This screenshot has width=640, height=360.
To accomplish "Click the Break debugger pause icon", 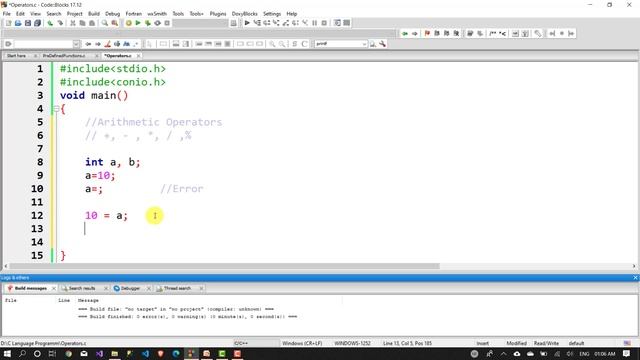I will coord(315,23).
